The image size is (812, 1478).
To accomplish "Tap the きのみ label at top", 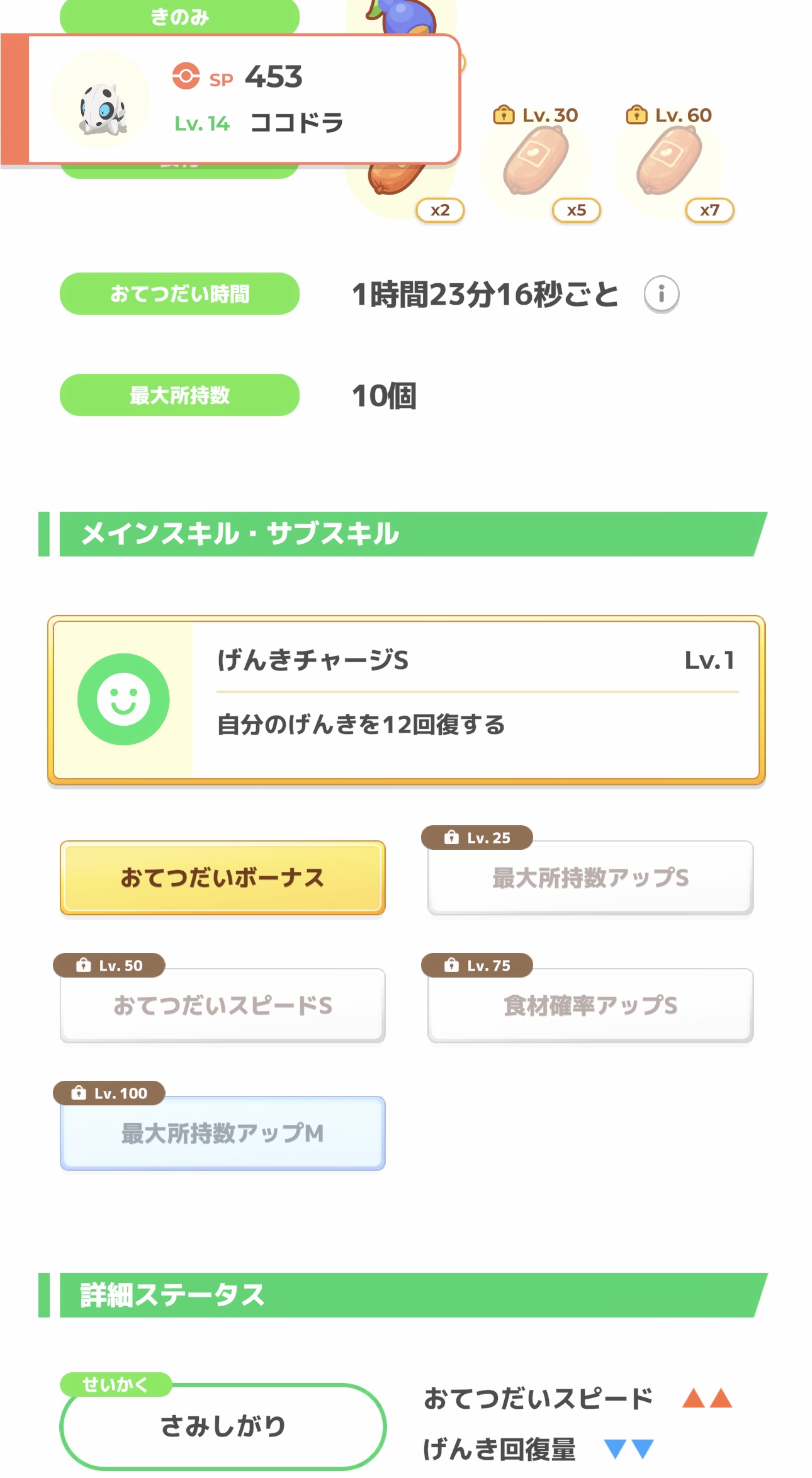I will 179,16.
